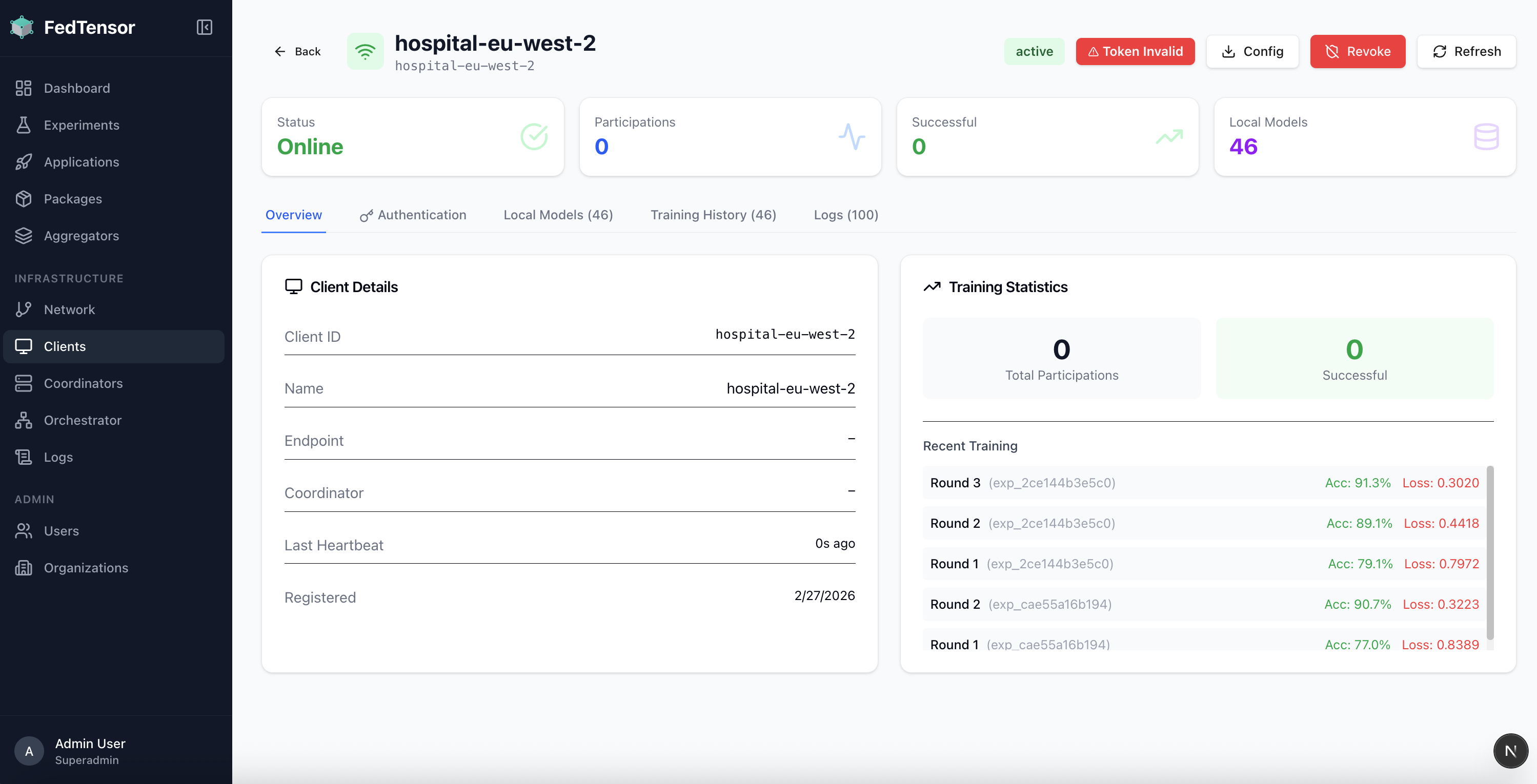
Task: Collapse the sidebar with the panel icon
Action: (204, 28)
